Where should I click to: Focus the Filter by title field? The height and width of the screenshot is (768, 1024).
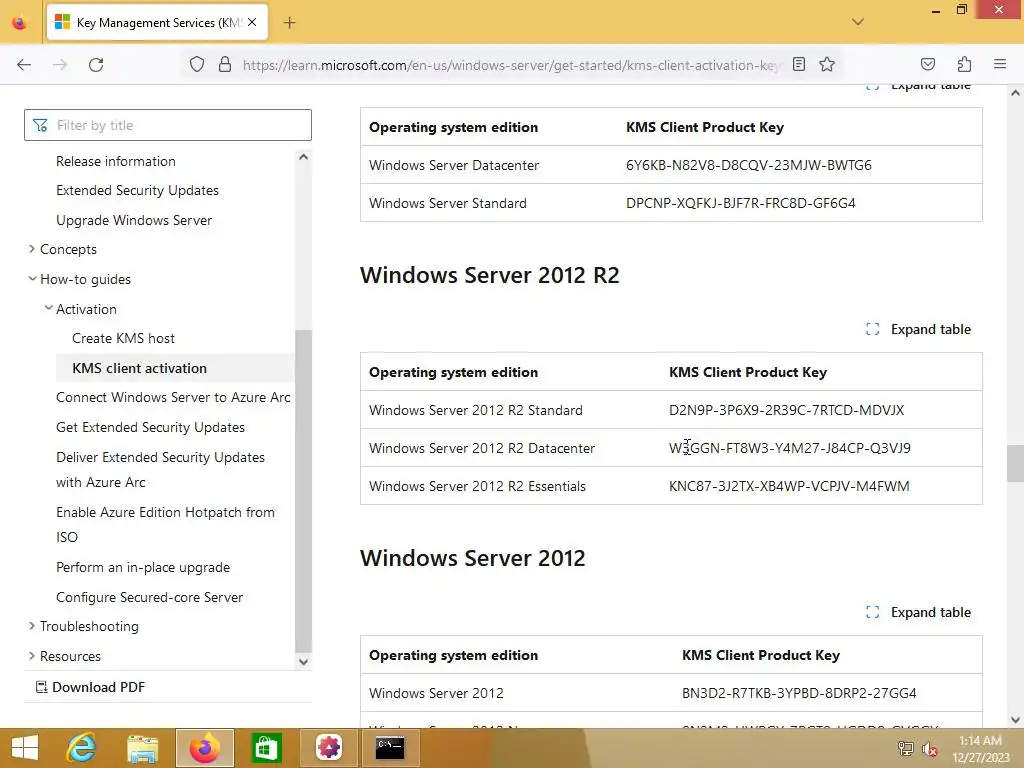click(x=168, y=125)
